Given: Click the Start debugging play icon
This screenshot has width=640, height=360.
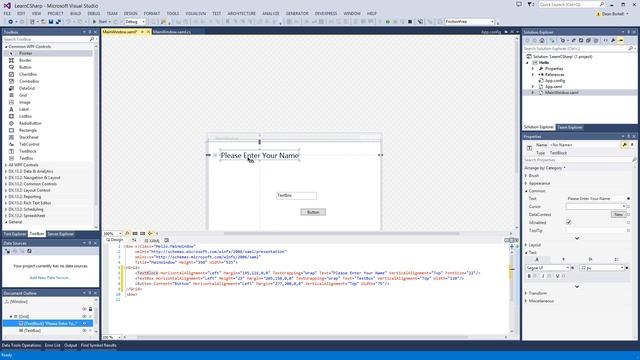Looking at the screenshot, I should point(94,22).
